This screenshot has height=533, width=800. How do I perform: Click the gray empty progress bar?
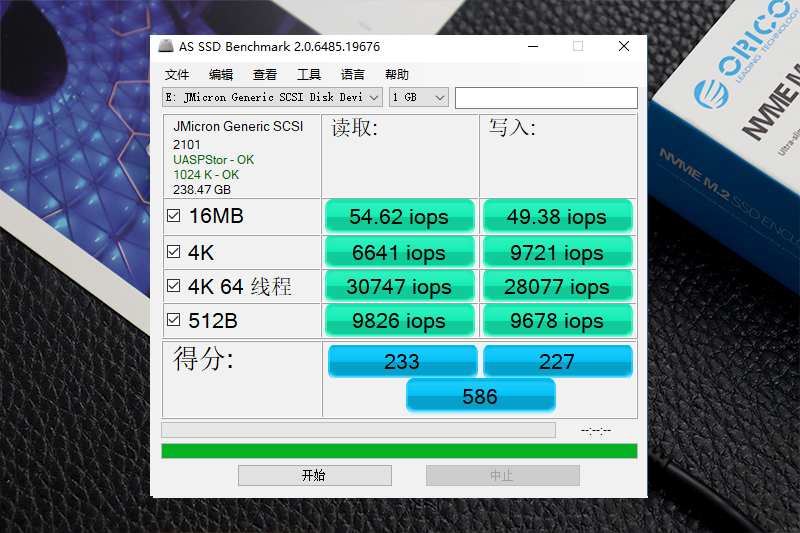358,430
